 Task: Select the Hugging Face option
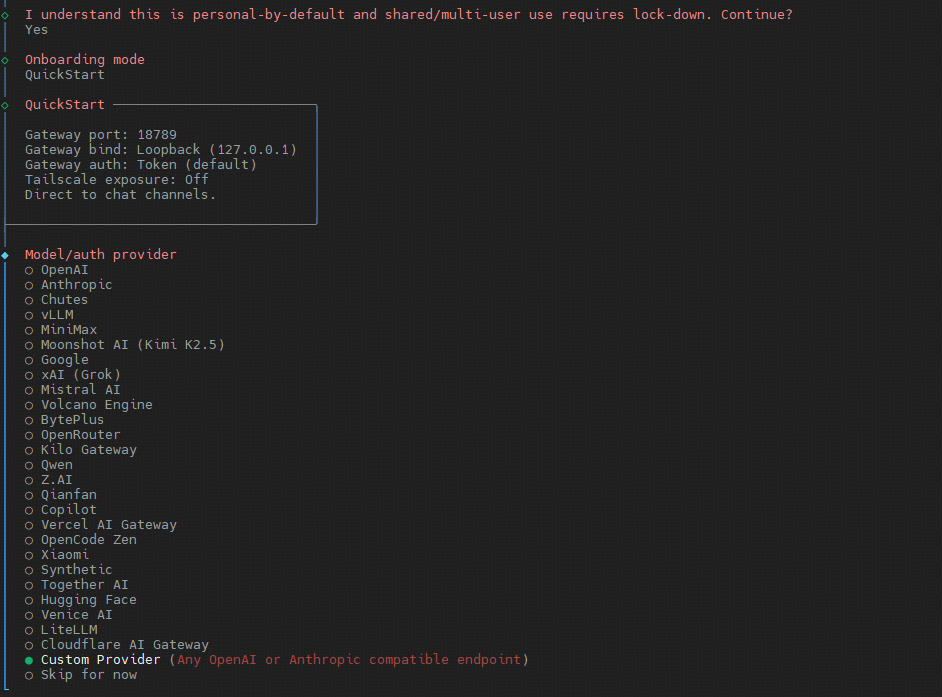click(88, 600)
